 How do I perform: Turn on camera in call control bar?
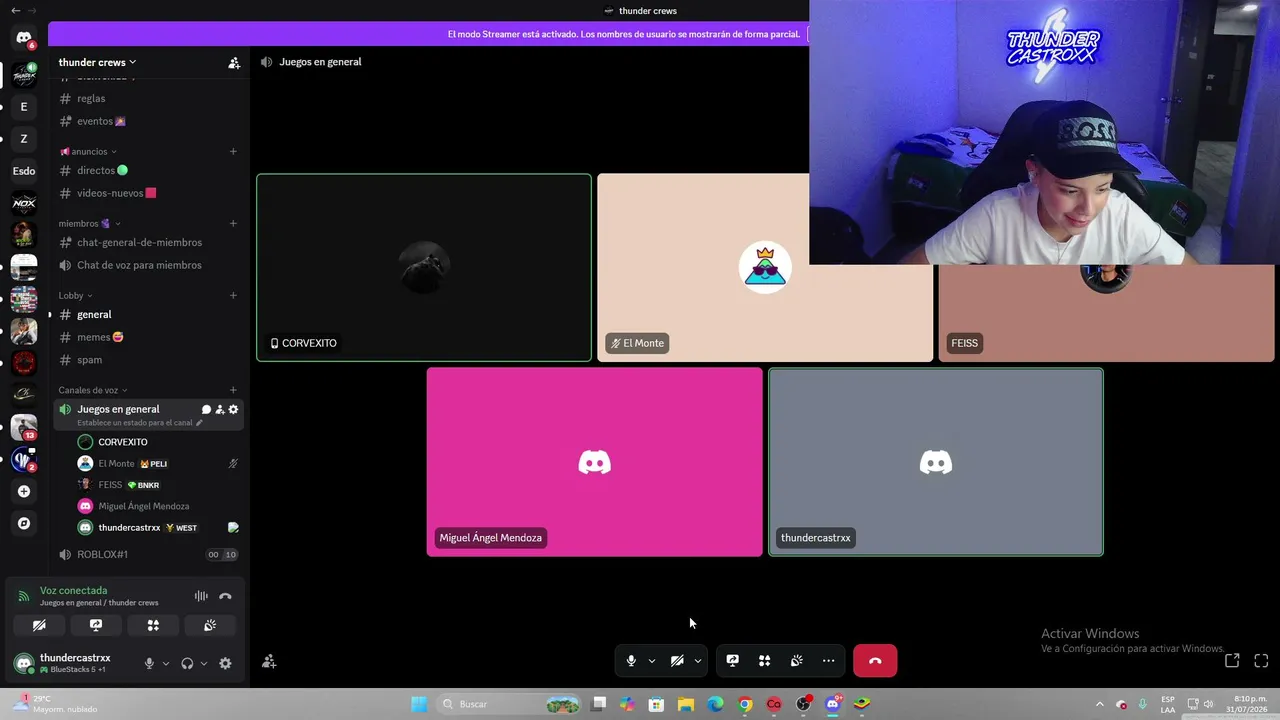point(677,661)
